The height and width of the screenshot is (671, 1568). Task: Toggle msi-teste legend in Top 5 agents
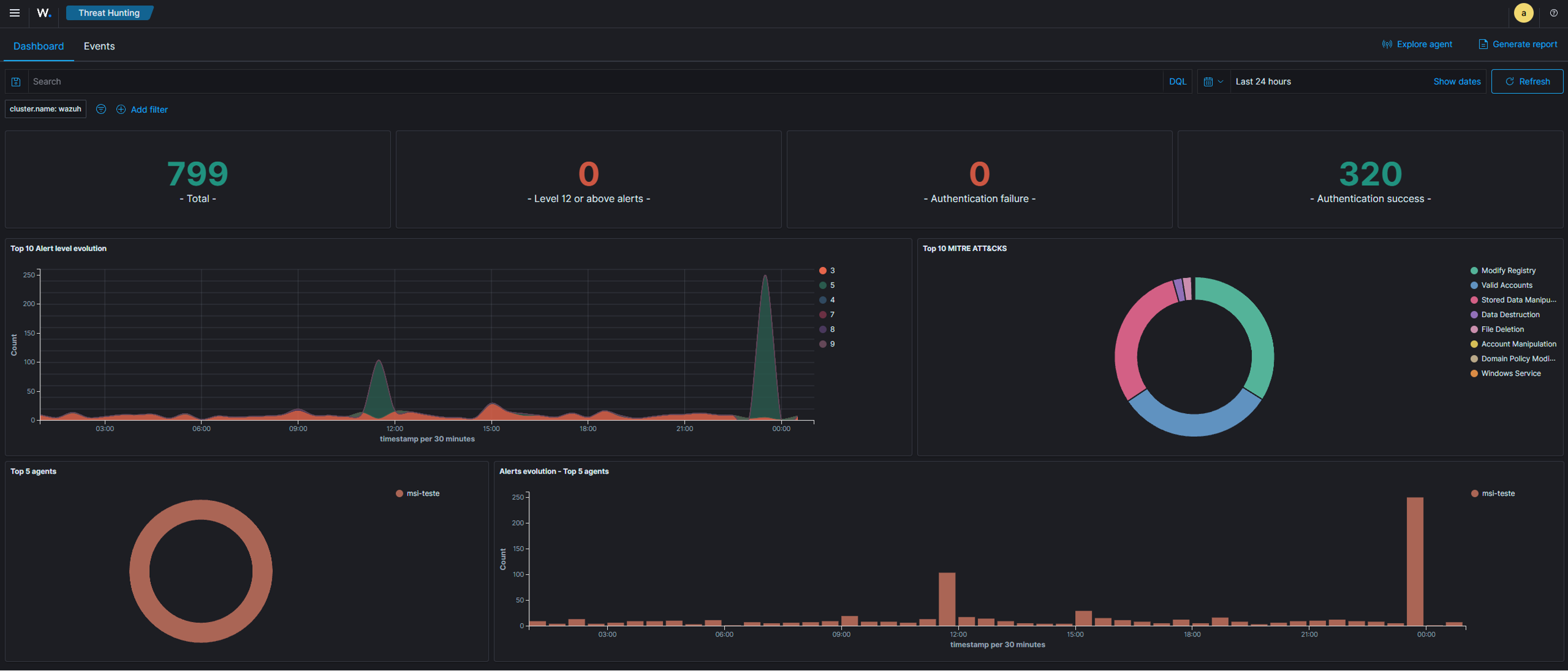[417, 493]
